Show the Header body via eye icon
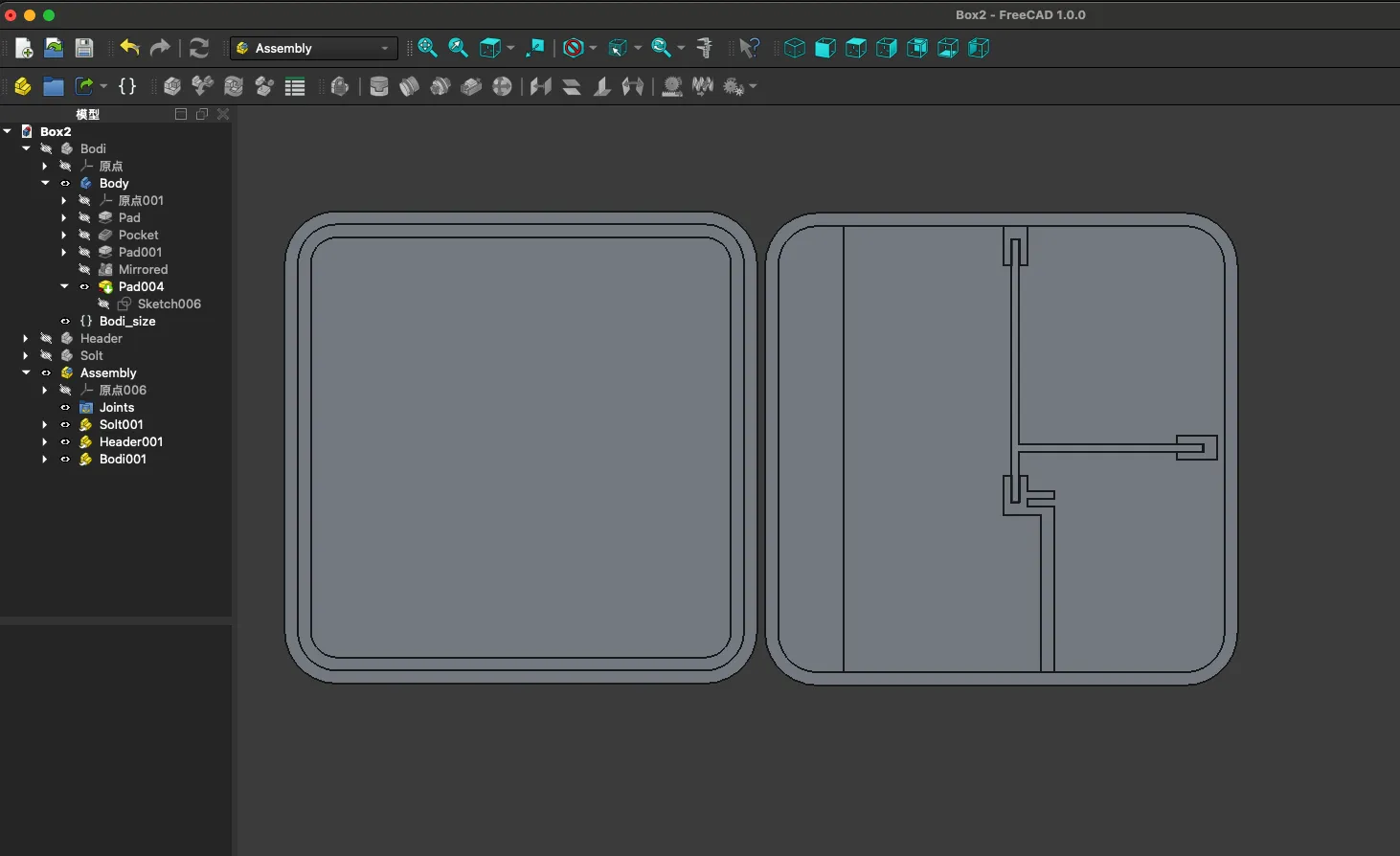This screenshot has height=856, width=1400. tap(46, 339)
